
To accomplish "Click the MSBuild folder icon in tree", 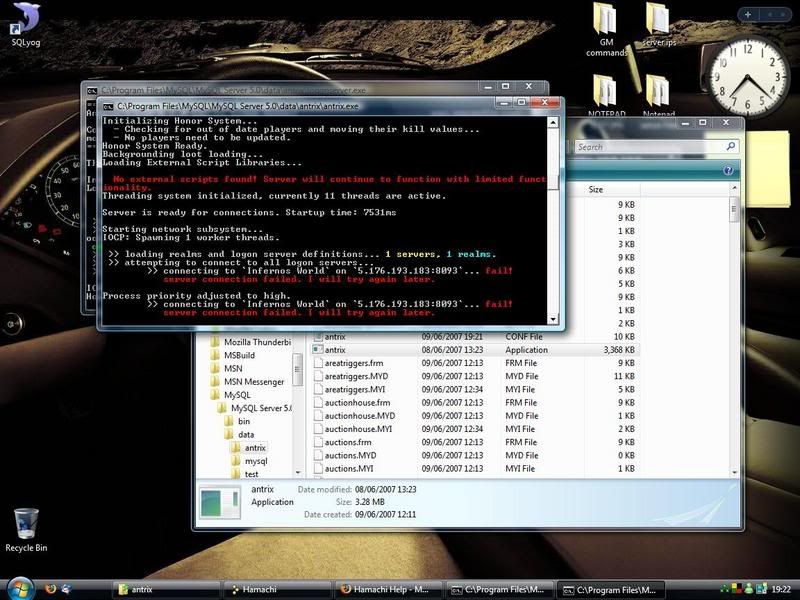I will [x=215, y=355].
